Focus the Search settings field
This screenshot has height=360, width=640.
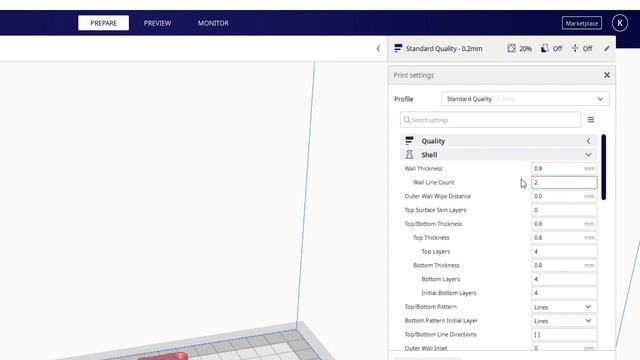[x=490, y=120]
